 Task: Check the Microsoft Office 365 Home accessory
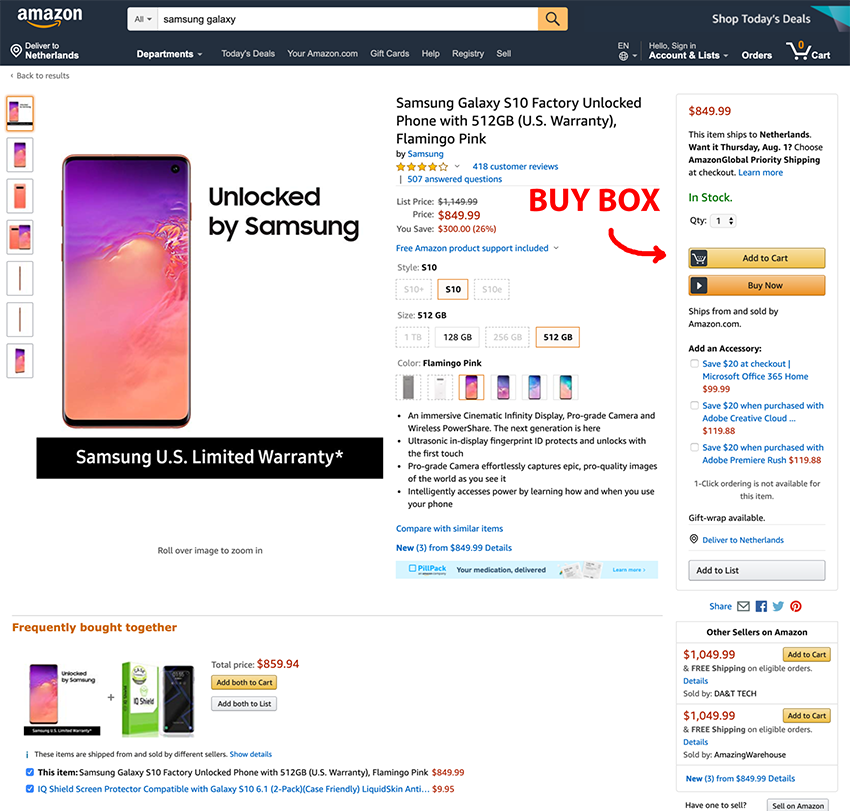pos(694,364)
